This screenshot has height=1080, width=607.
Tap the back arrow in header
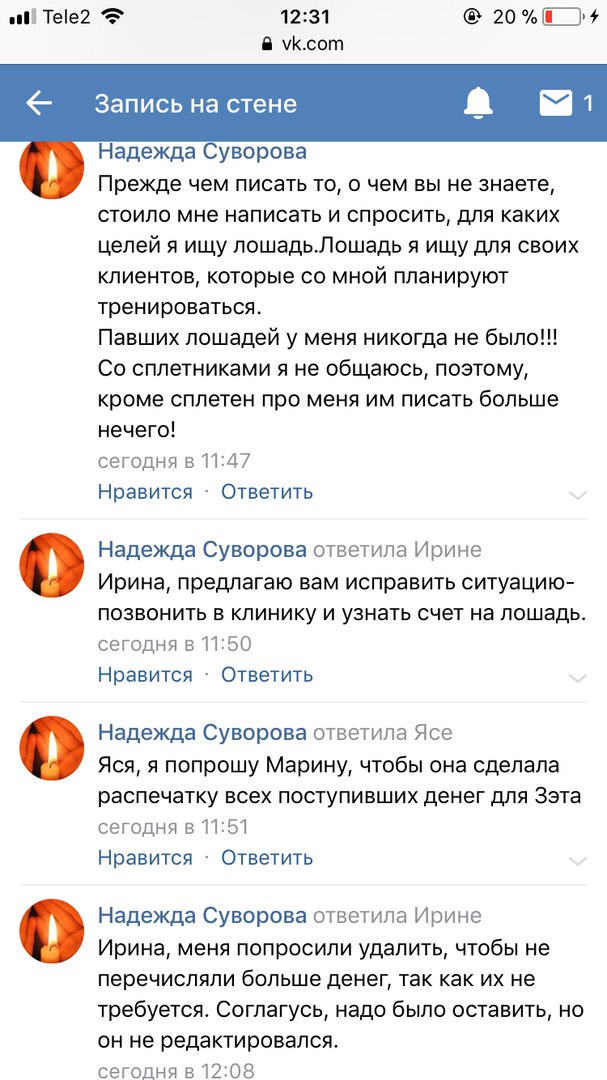(x=39, y=103)
